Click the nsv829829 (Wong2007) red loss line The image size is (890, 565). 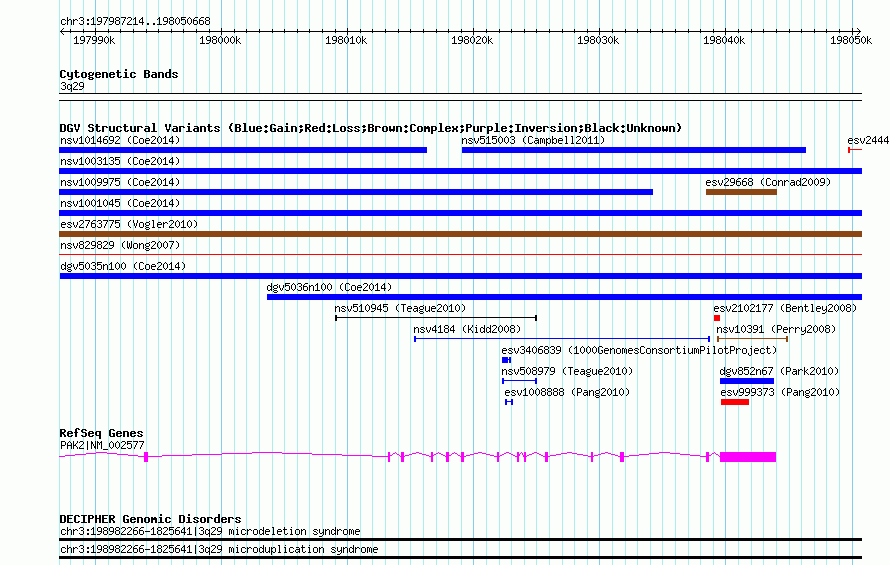pyautogui.click(x=460, y=254)
